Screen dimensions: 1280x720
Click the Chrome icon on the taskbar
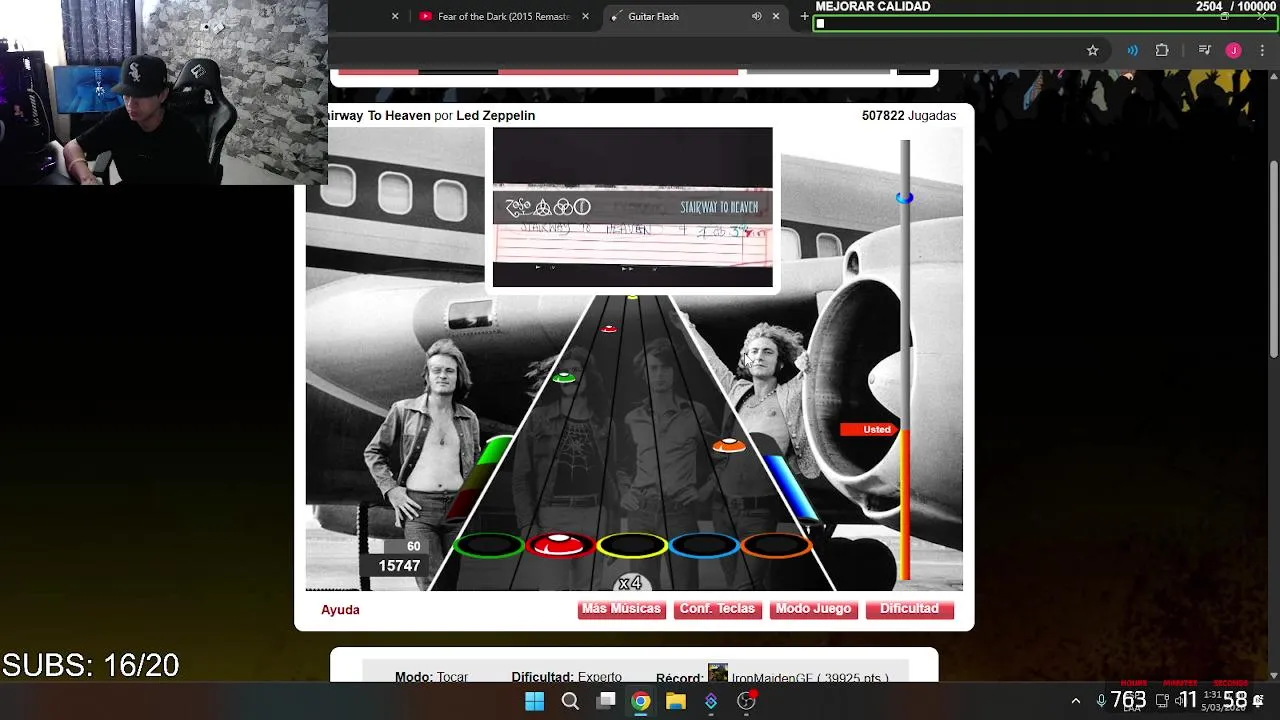point(641,701)
